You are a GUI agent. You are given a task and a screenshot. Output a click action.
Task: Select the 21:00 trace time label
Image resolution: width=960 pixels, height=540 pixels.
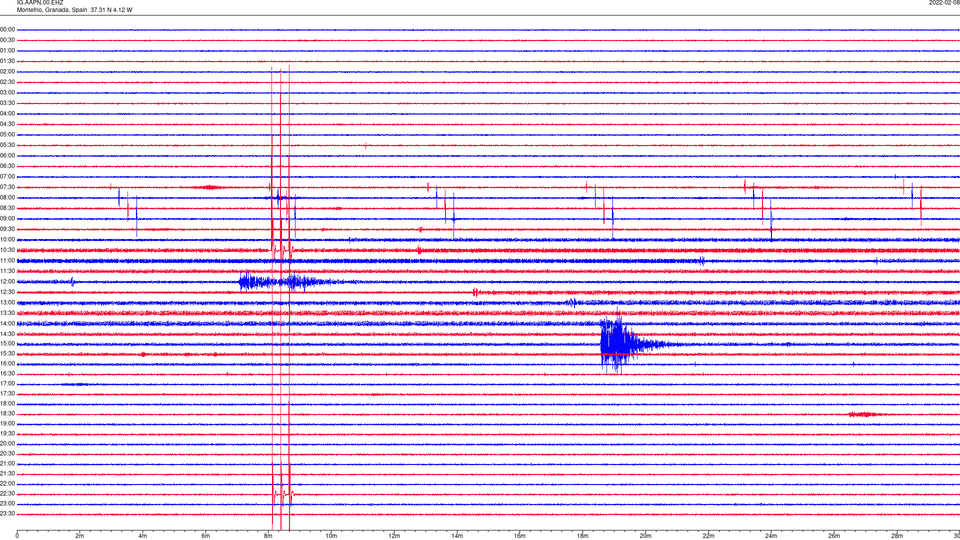coord(7,463)
